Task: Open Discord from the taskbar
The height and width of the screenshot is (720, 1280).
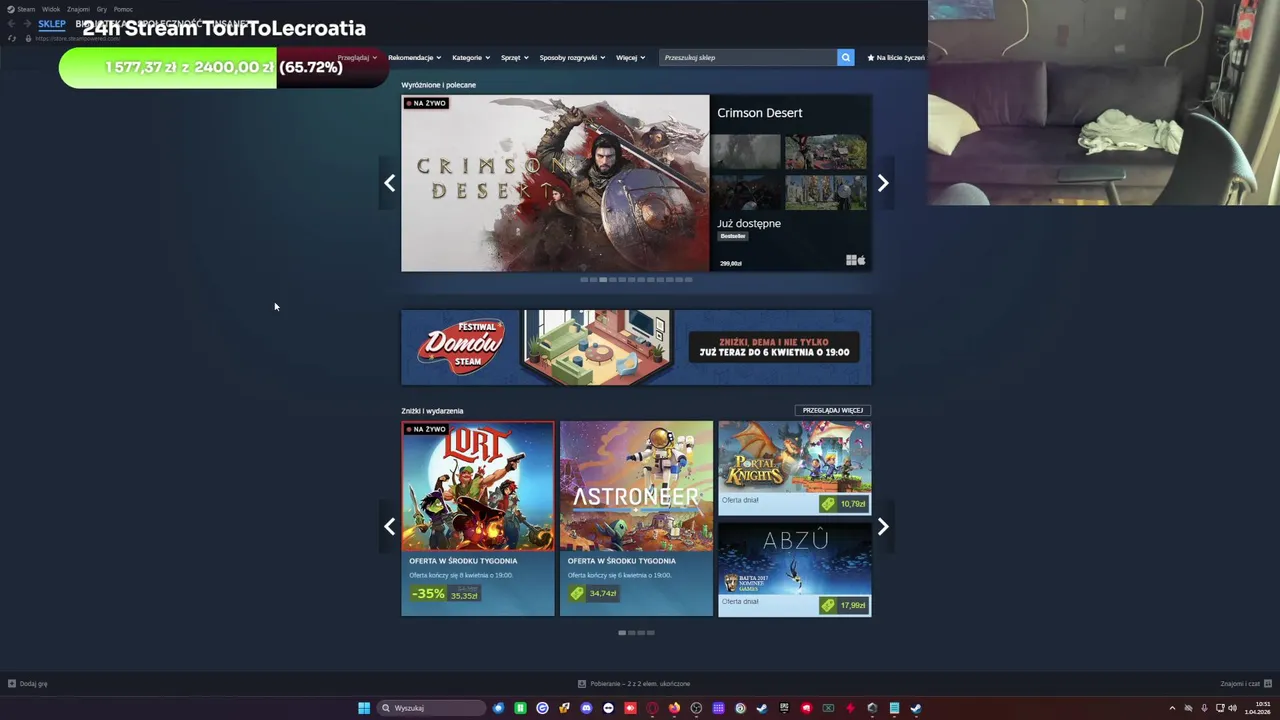Action: [586, 708]
